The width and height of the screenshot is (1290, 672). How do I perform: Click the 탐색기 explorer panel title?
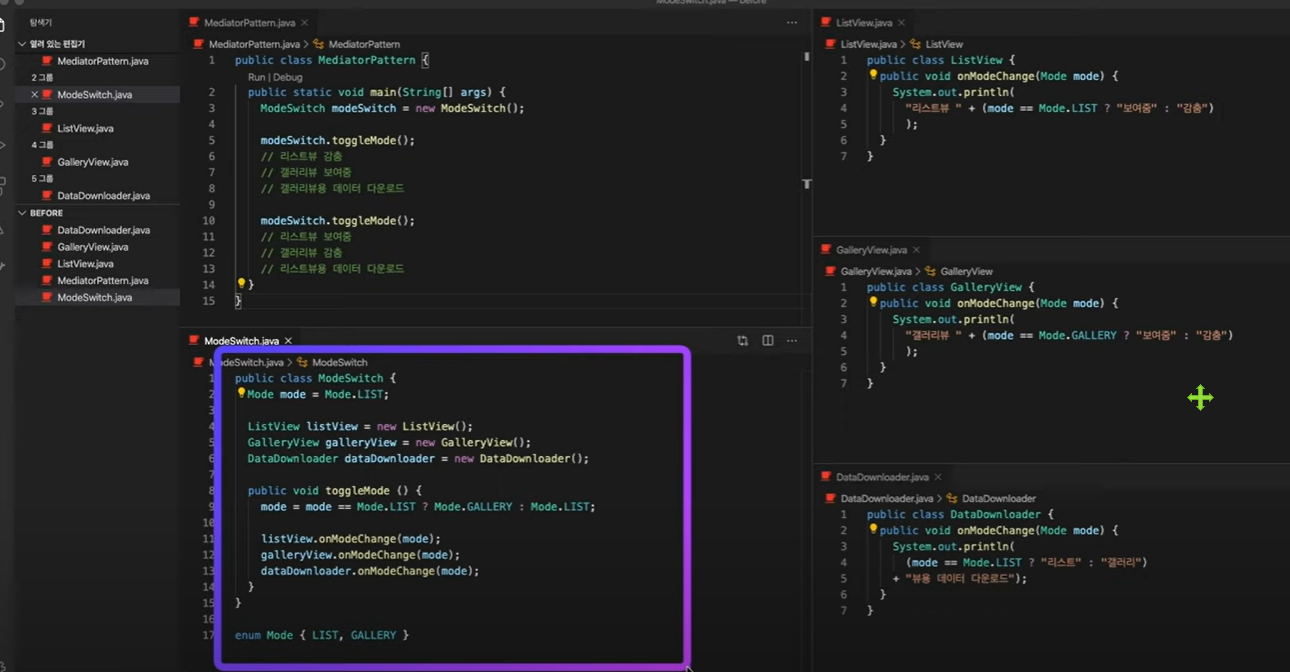(x=40, y=21)
